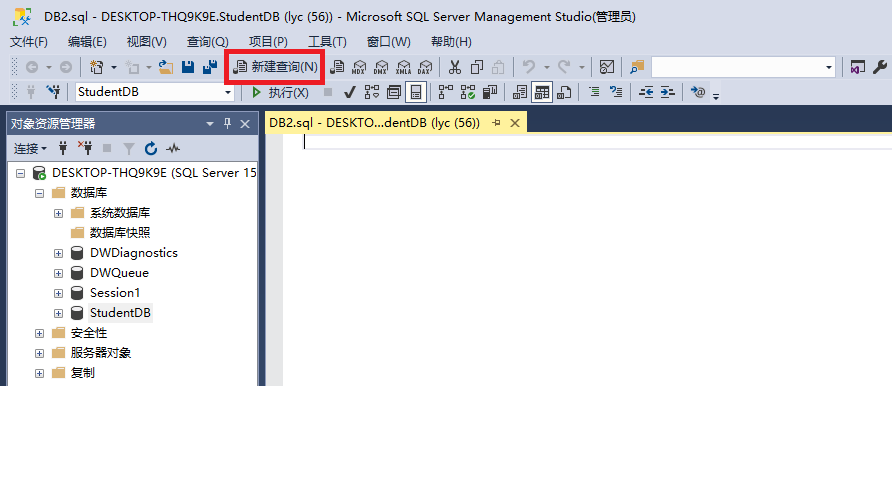This screenshot has height=479, width=892.
Task: Toggle the Object Explorer auto-hide pin
Action: point(228,123)
